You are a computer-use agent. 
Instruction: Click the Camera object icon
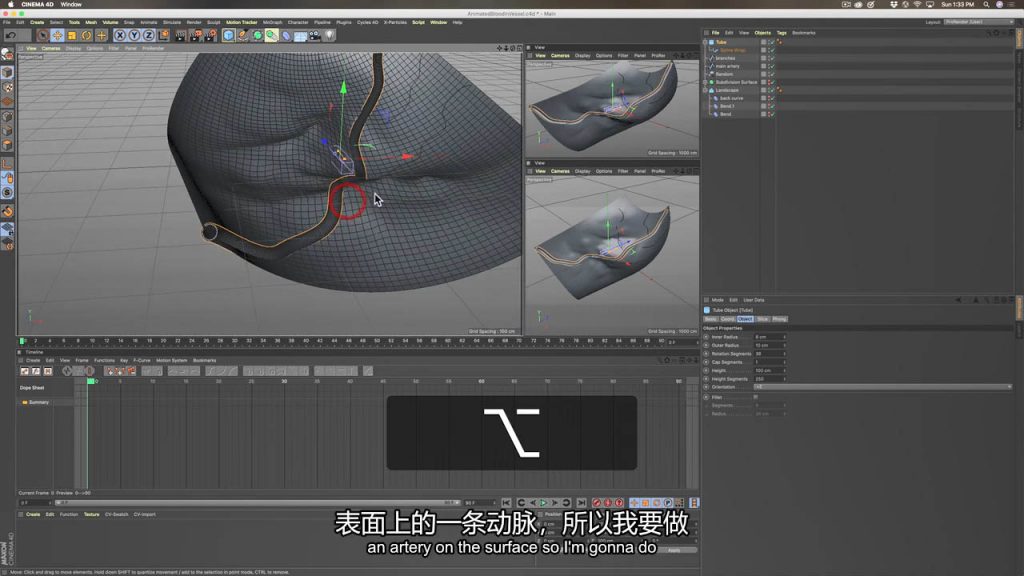click(x=315, y=35)
